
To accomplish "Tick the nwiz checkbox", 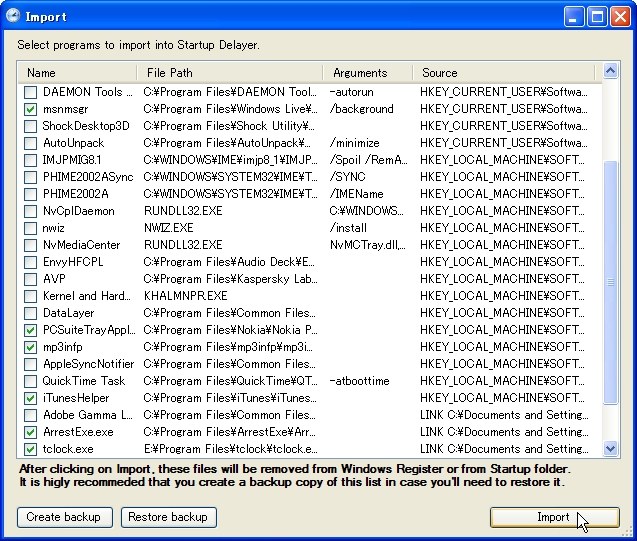I will click(30, 228).
